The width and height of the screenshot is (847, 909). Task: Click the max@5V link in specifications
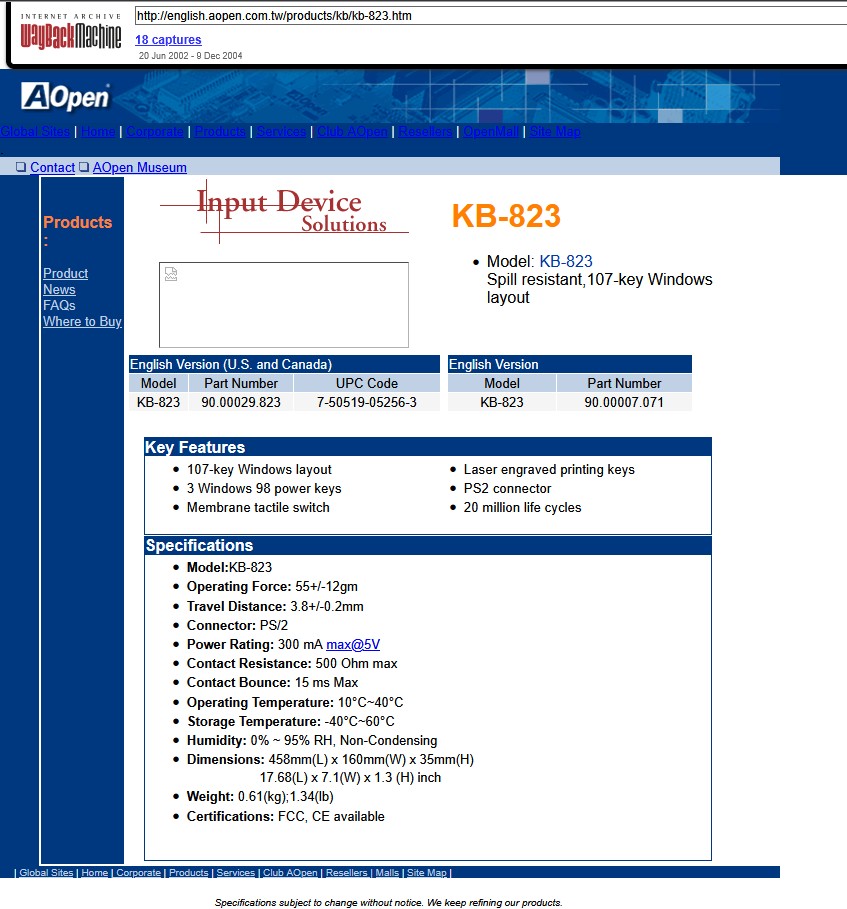coord(352,645)
